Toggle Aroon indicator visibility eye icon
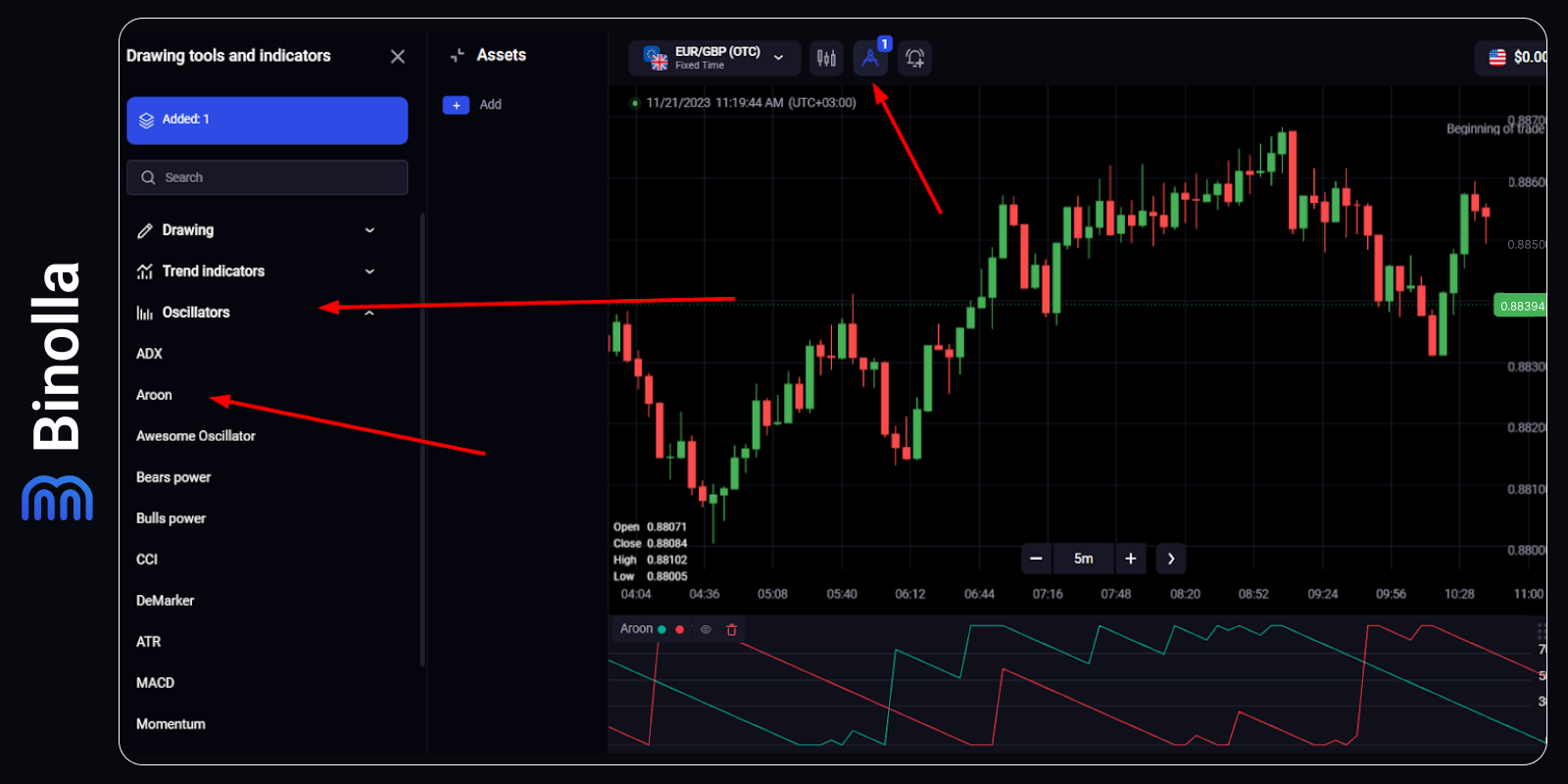 (706, 629)
